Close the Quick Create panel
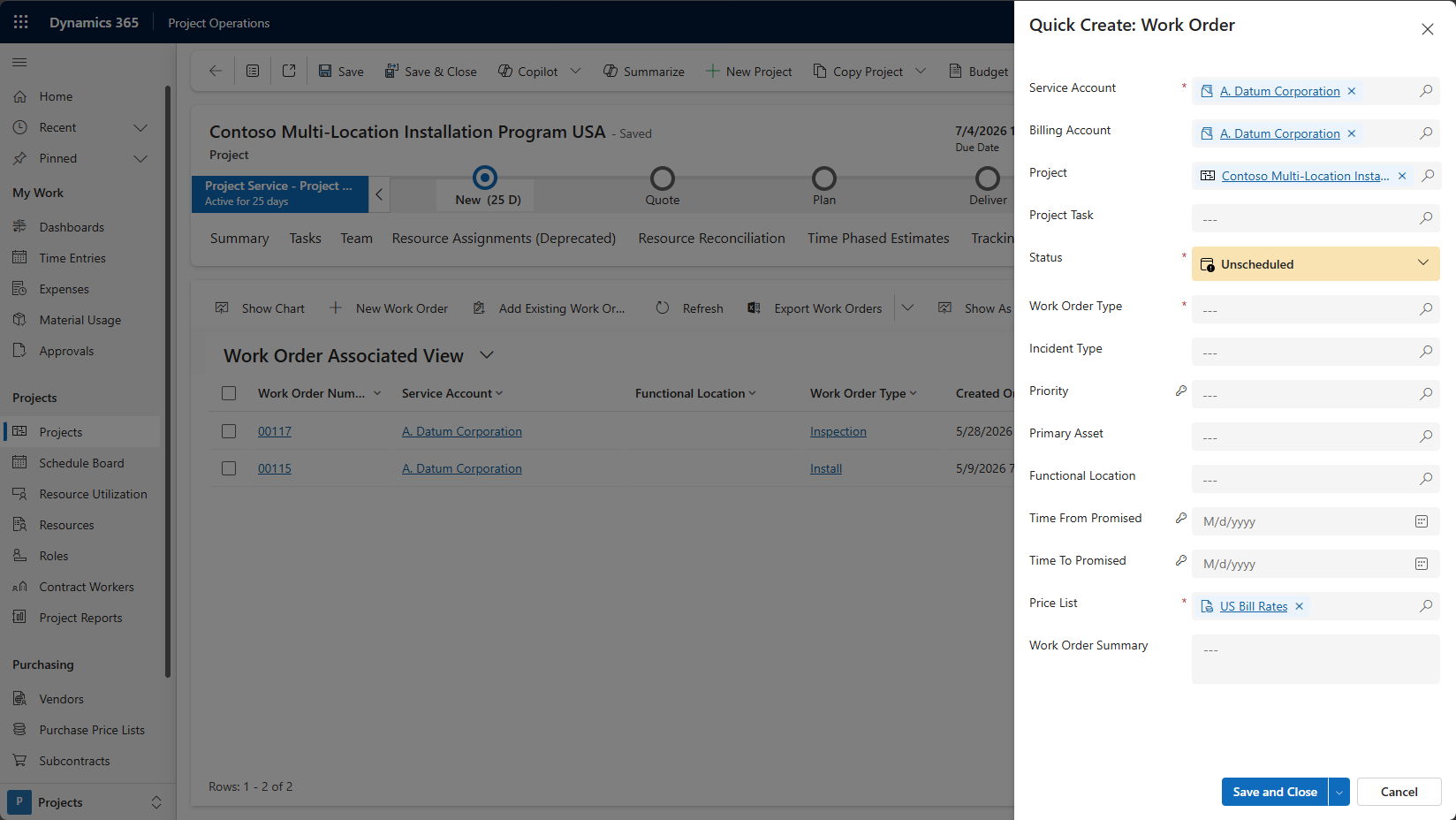Viewport: 1456px width, 820px height. click(x=1428, y=29)
